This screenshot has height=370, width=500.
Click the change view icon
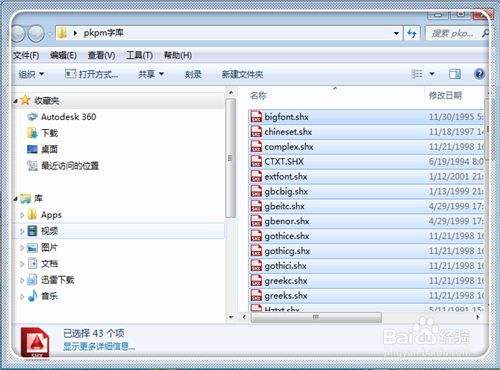pos(417,74)
